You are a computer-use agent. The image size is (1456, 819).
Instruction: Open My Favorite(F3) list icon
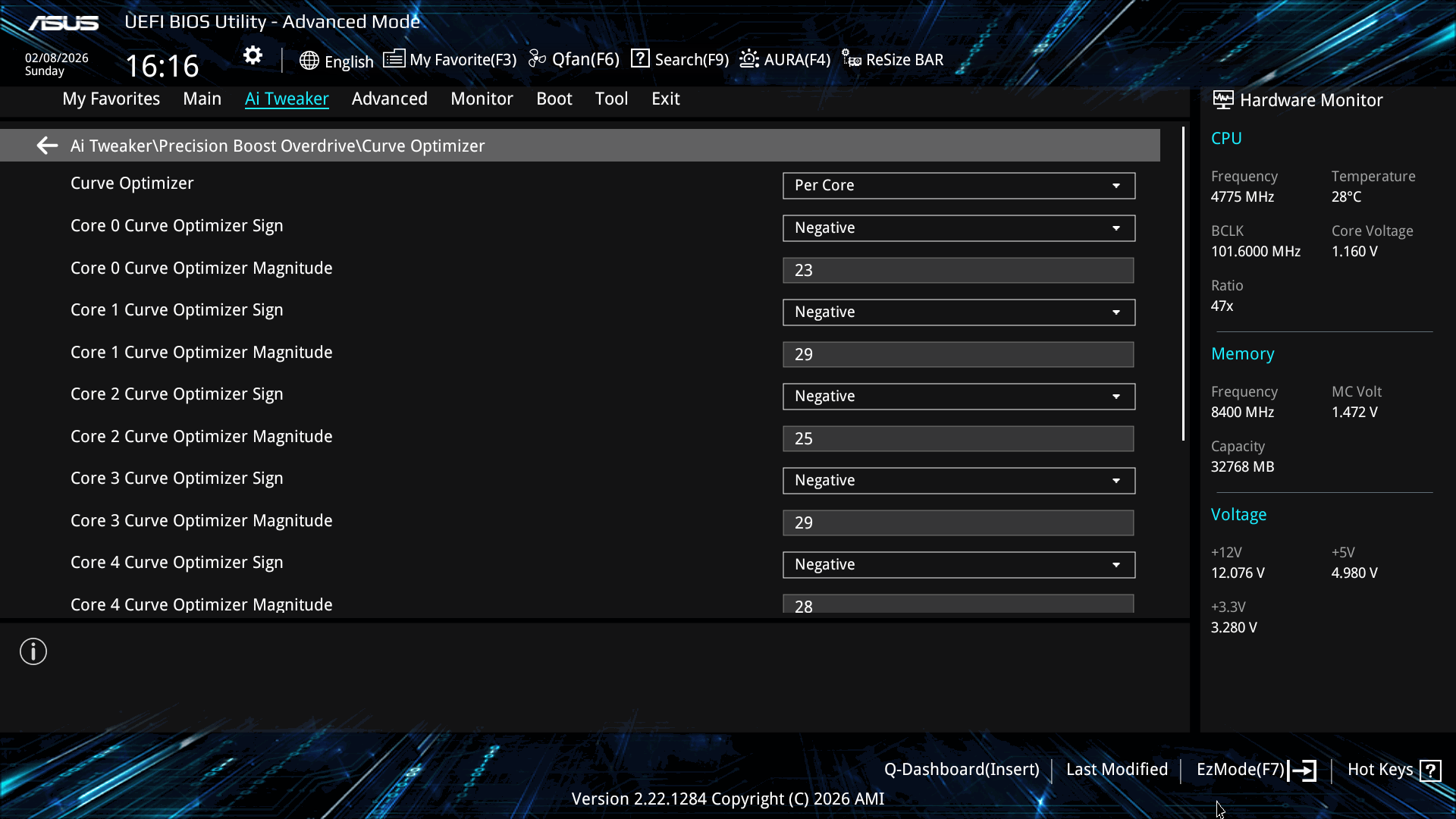(394, 58)
